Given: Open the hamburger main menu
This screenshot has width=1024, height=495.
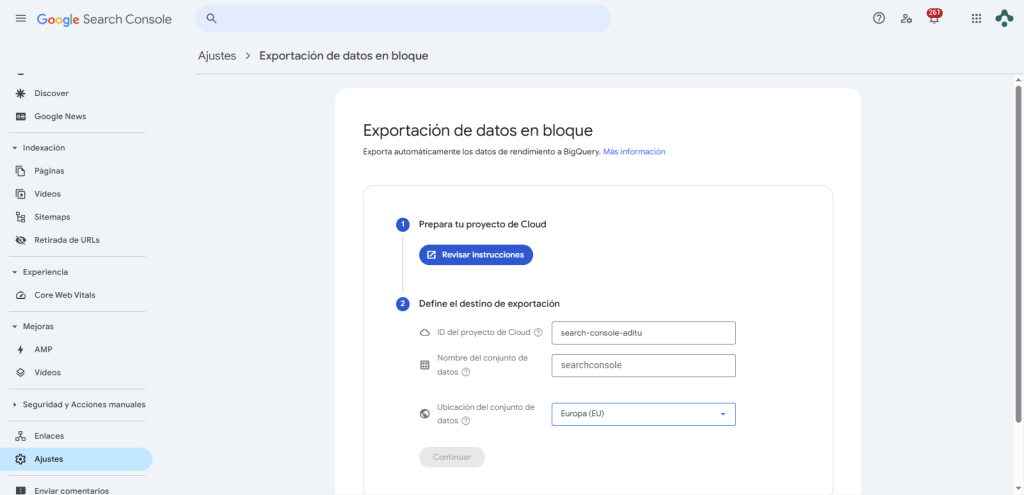Looking at the screenshot, I should [20, 19].
